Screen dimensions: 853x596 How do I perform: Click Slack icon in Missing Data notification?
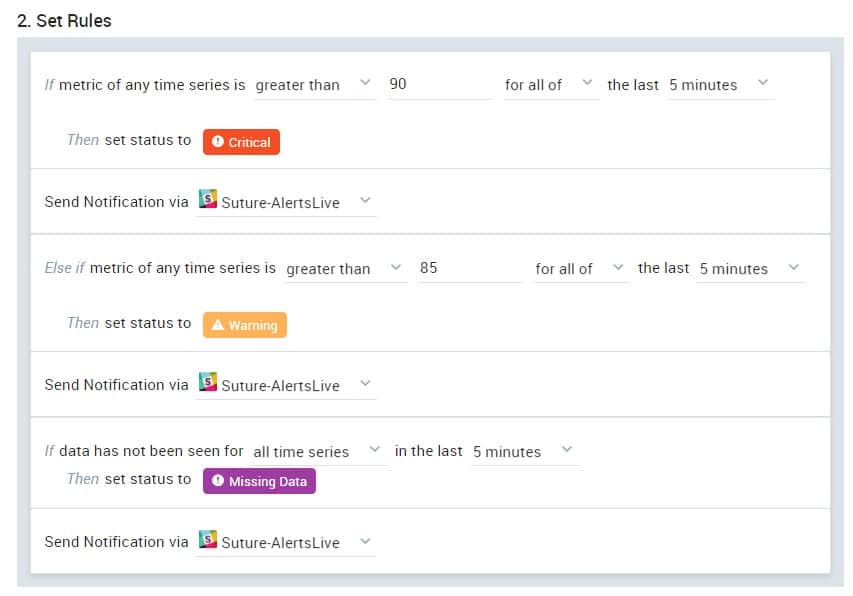[208, 539]
